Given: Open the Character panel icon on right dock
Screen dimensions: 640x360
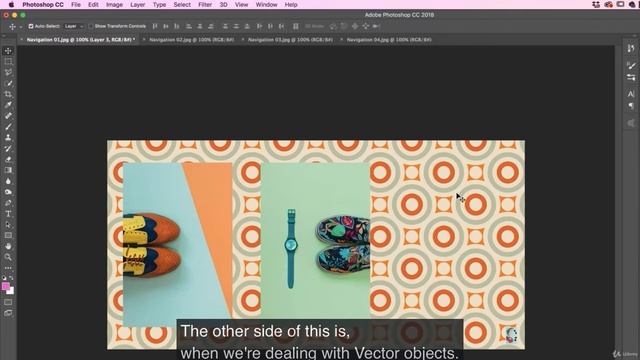Looking at the screenshot, I should click(631, 94).
